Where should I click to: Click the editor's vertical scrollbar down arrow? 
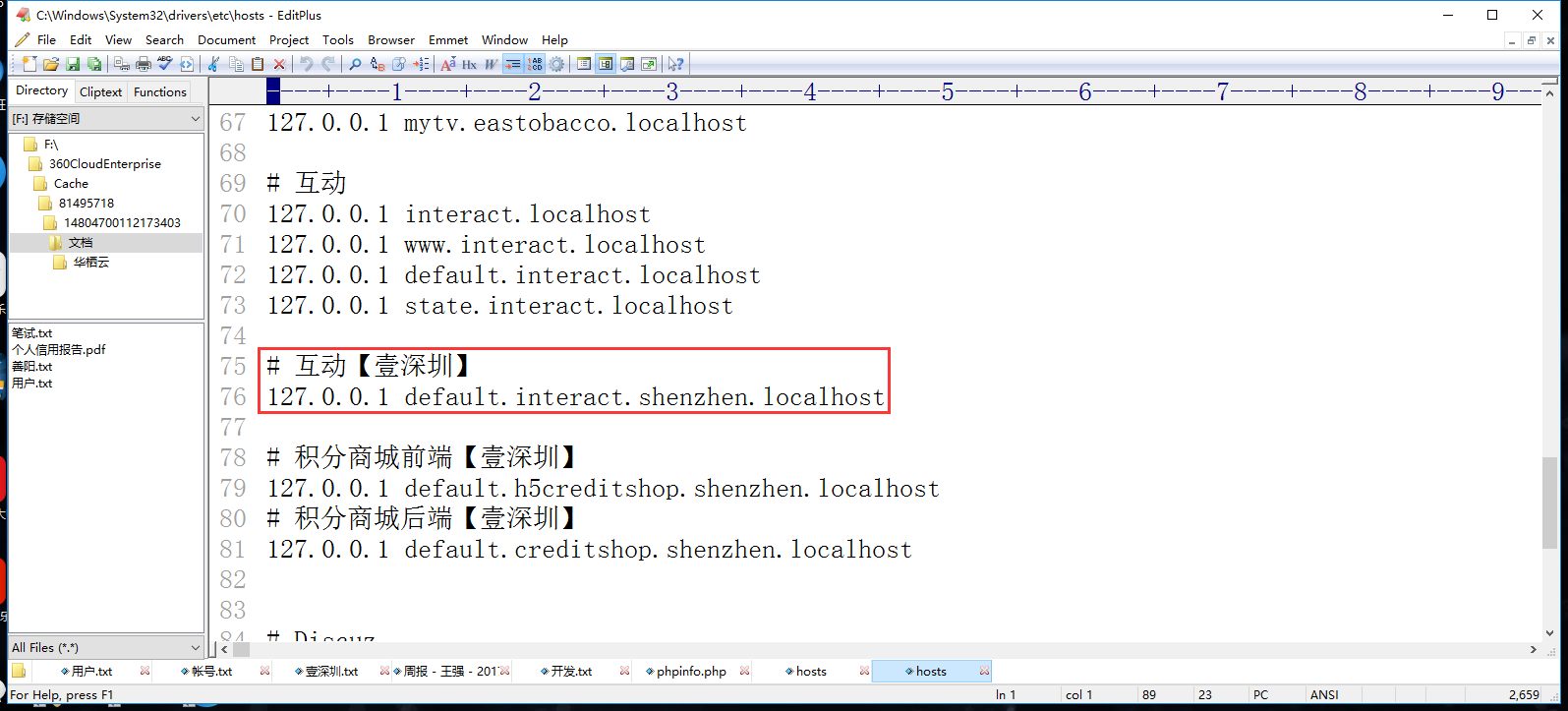[1550, 633]
